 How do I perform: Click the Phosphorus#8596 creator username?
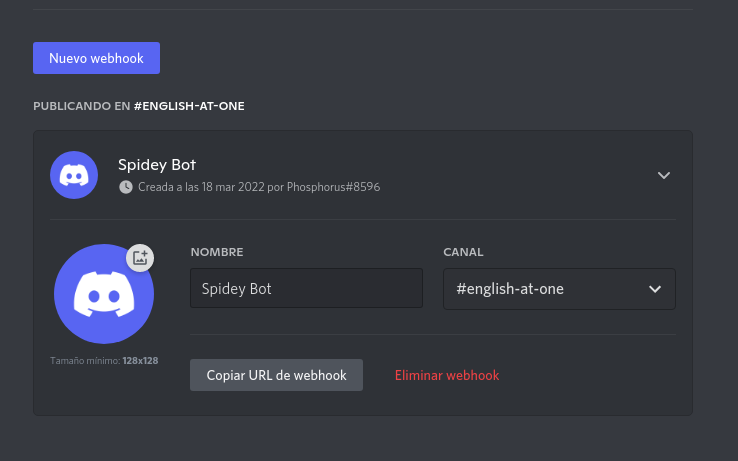[334, 187]
